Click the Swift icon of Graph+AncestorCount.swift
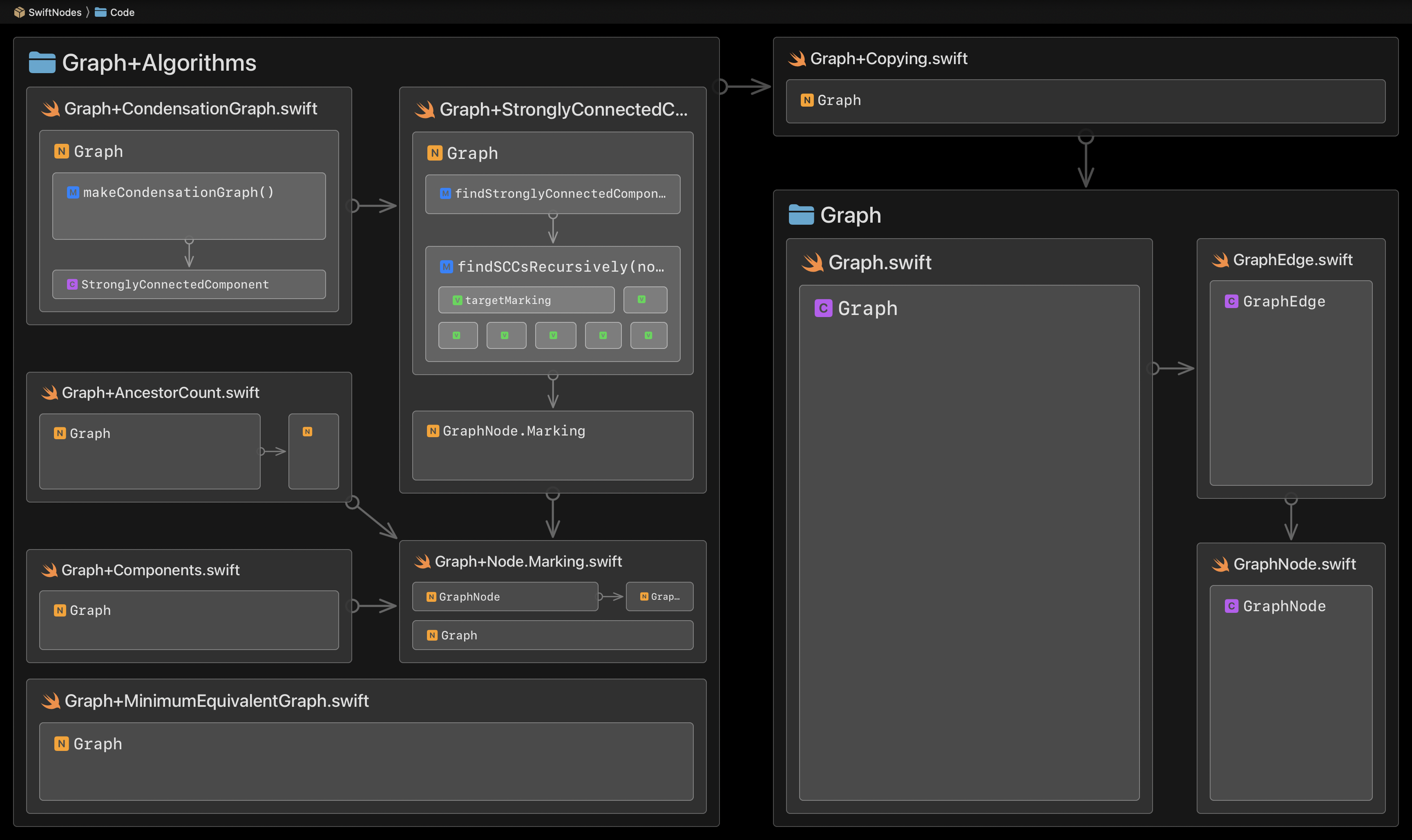1412x840 pixels. tap(50, 392)
